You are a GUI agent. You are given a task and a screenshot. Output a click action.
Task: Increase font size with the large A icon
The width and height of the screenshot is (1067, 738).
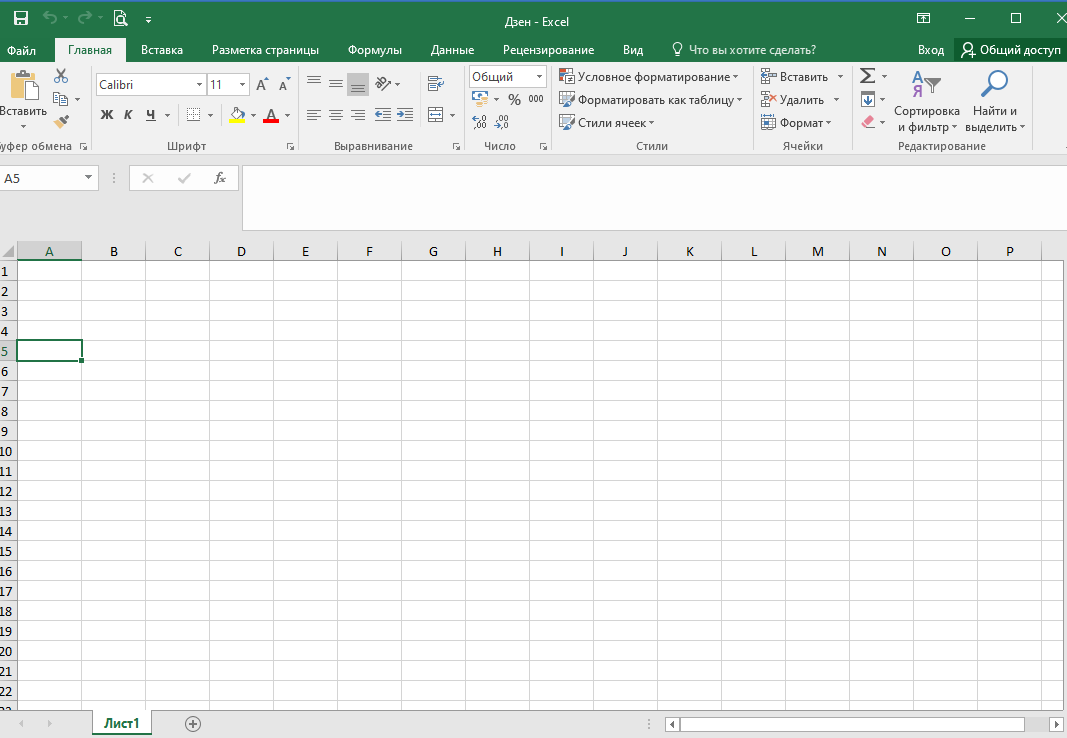click(x=262, y=84)
